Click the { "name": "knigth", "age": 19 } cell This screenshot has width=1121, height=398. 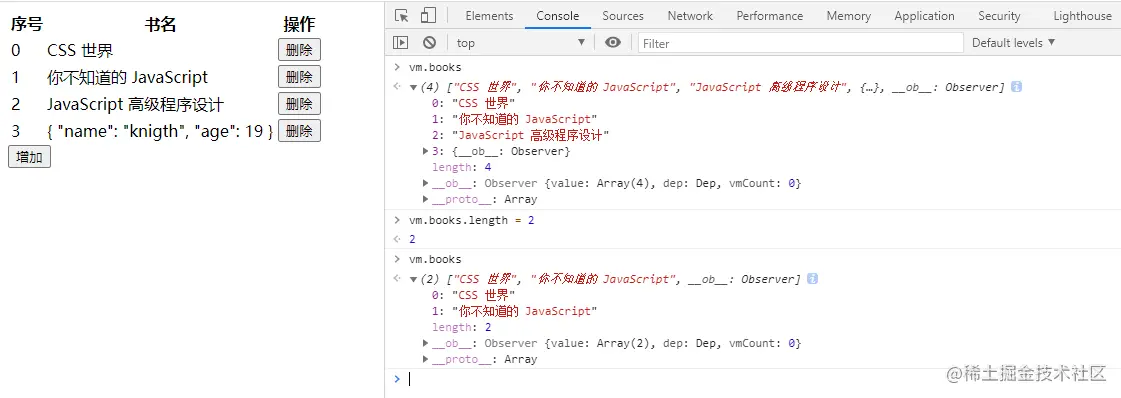tap(160, 131)
